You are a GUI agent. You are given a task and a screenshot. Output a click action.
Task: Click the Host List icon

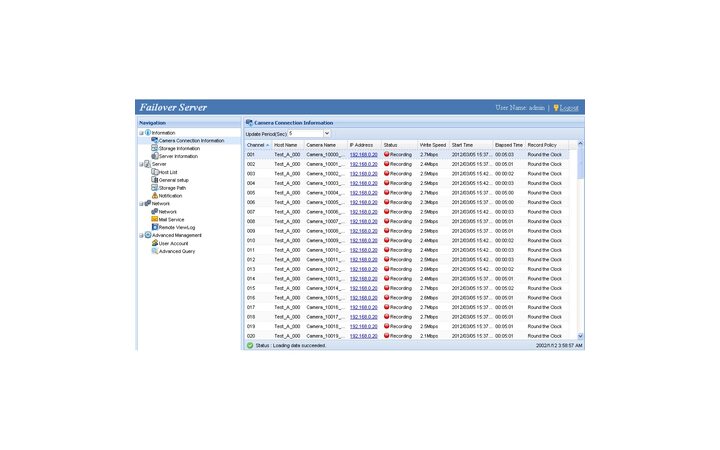tap(154, 172)
